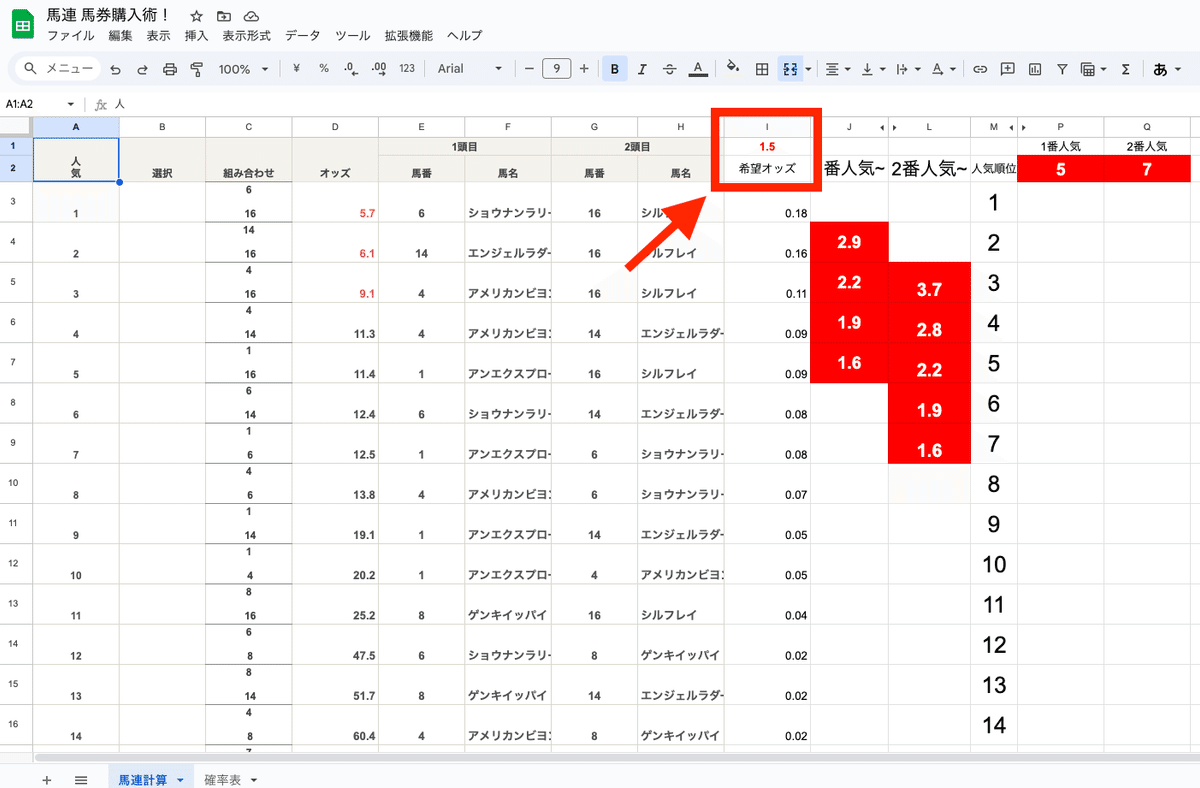Open the 挿入 menu
1200x788 pixels.
(x=197, y=36)
